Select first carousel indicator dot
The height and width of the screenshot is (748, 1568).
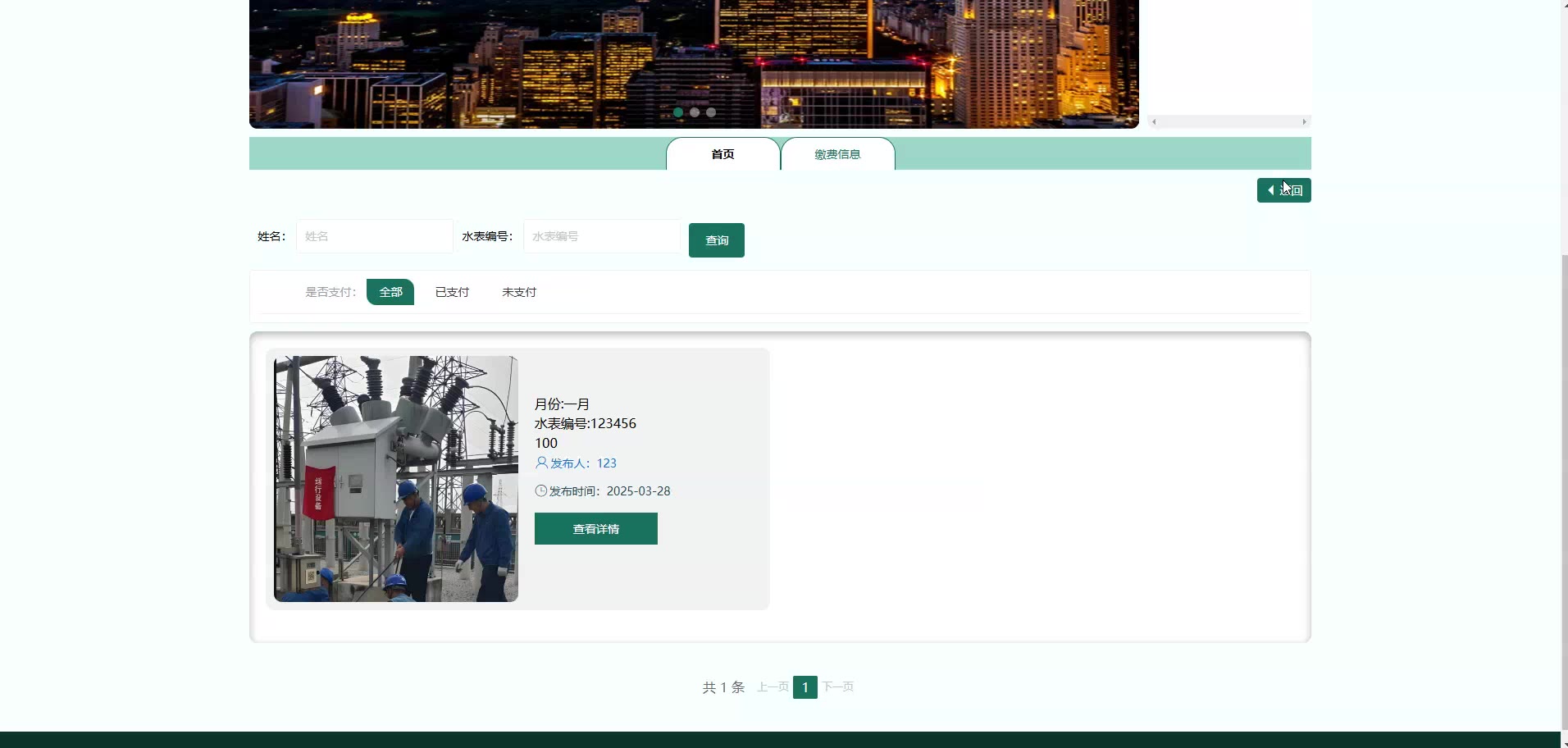point(678,112)
